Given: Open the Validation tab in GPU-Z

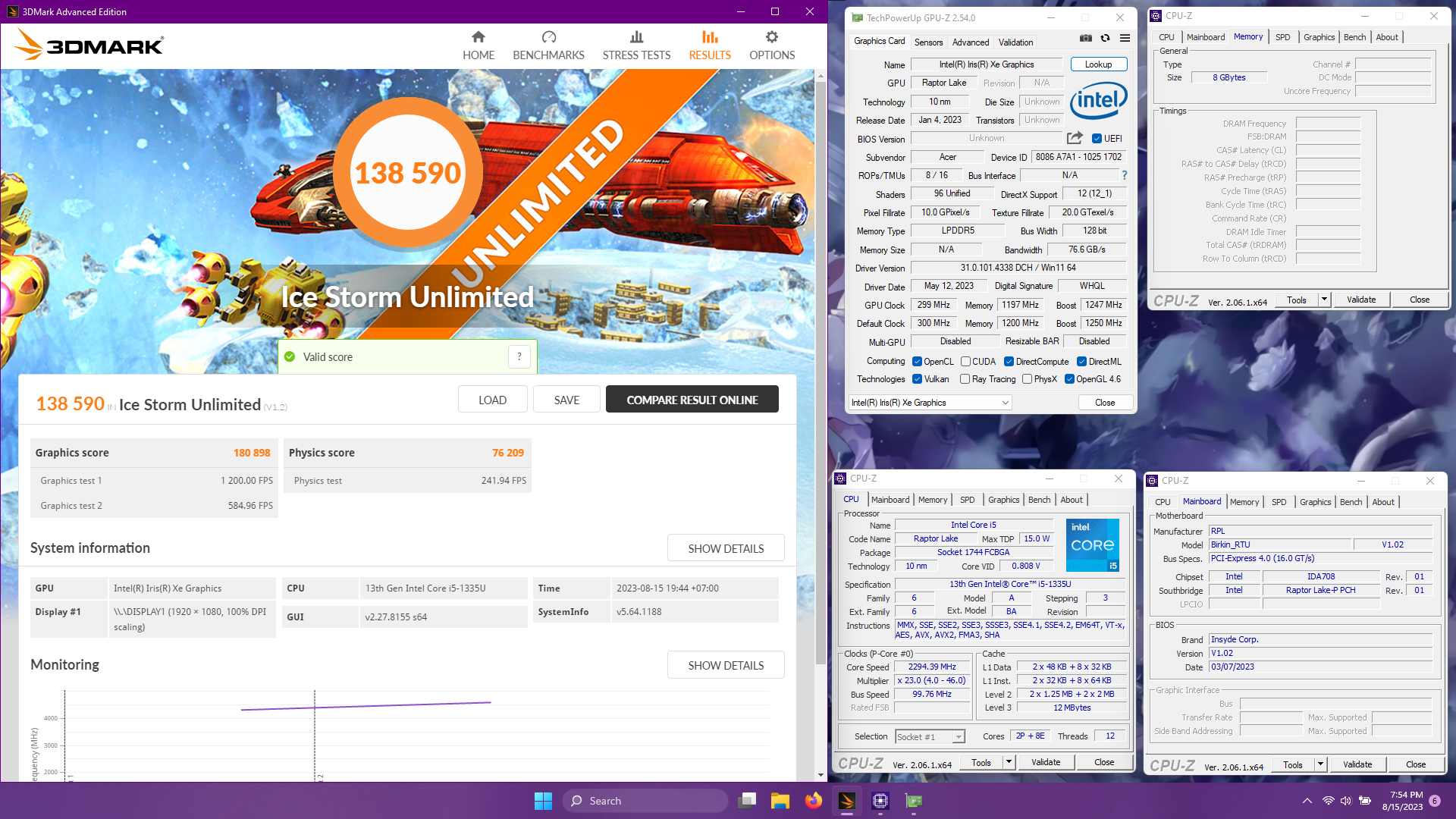Looking at the screenshot, I should 1015,42.
